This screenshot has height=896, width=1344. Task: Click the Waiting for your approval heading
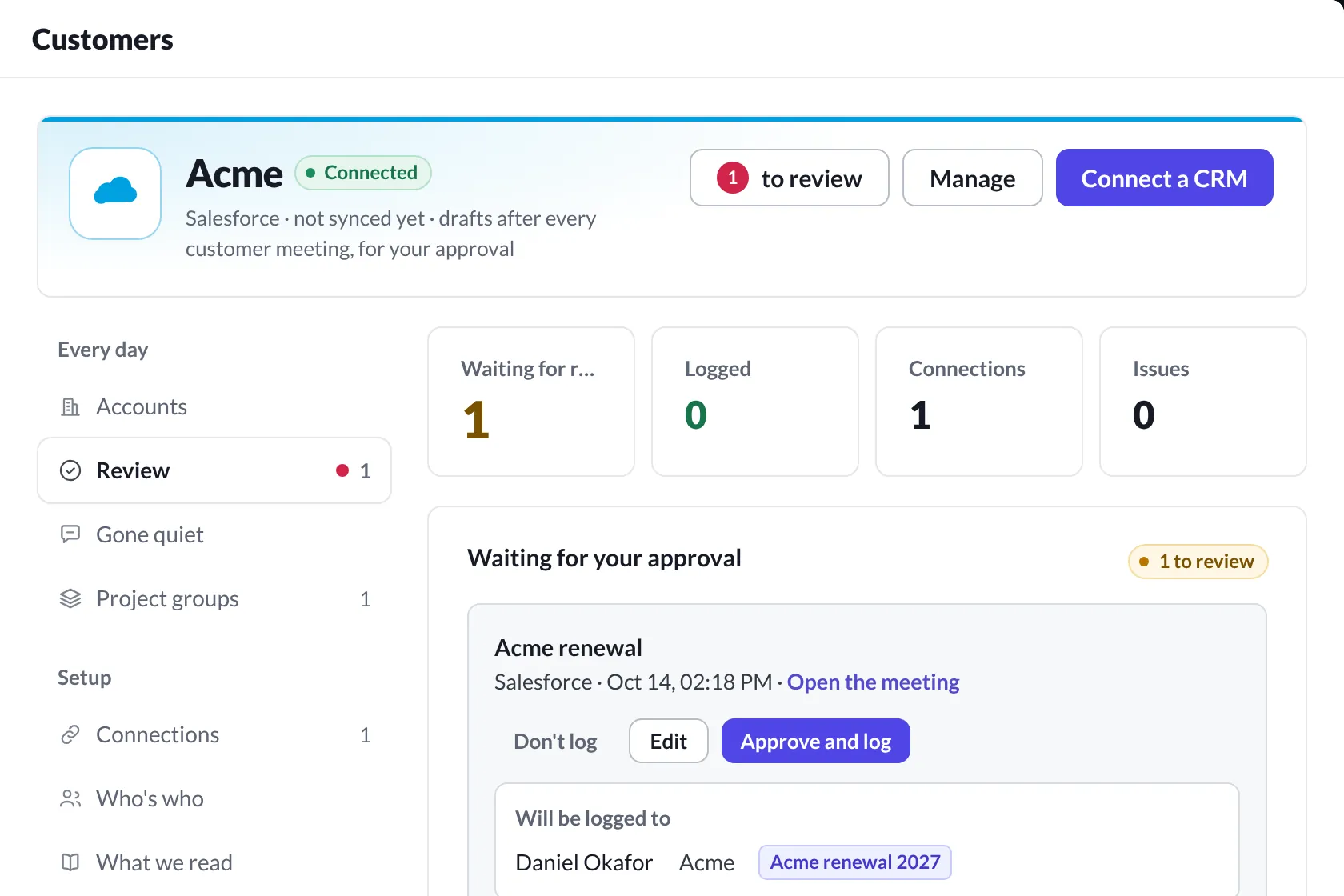605,558
